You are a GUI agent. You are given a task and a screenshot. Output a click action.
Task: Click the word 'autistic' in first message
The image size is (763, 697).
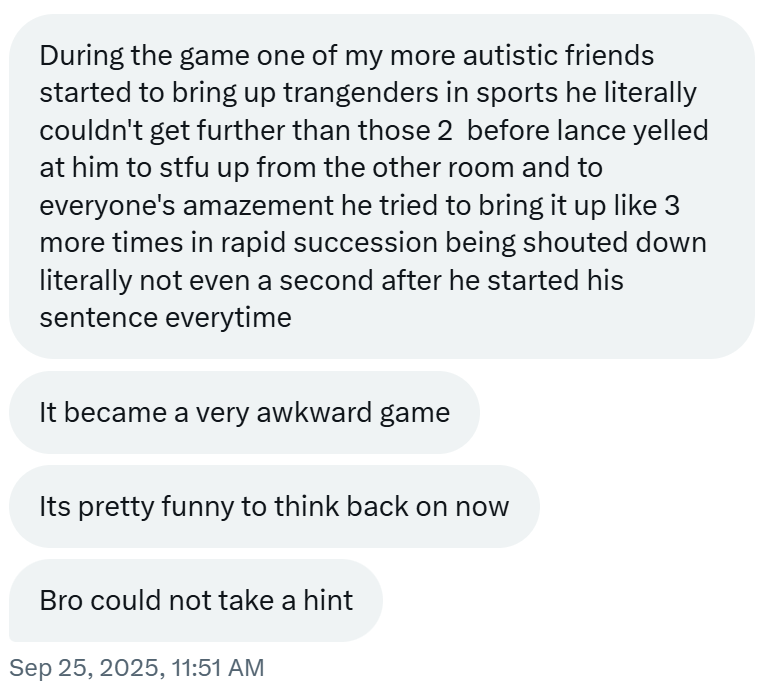pyautogui.click(x=509, y=55)
